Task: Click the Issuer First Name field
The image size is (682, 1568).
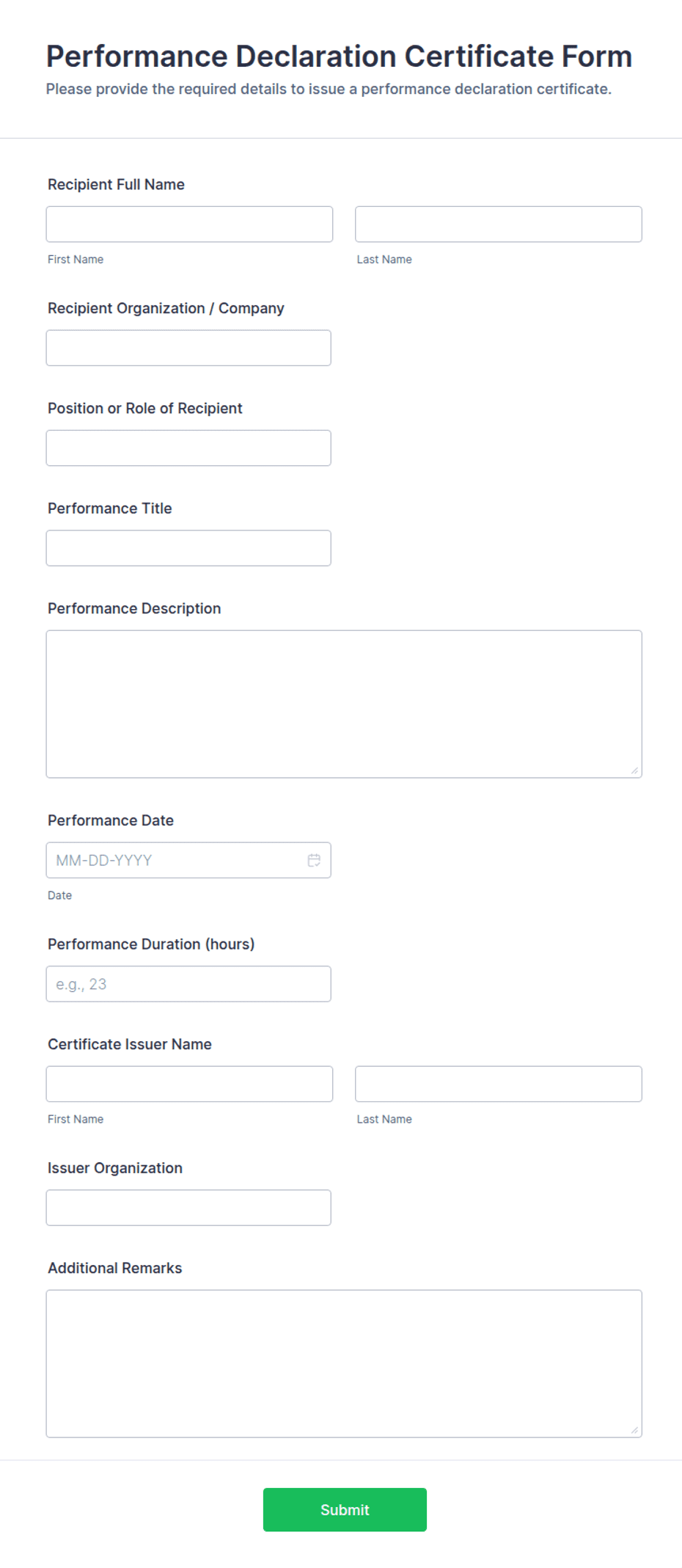Action: (189, 1084)
